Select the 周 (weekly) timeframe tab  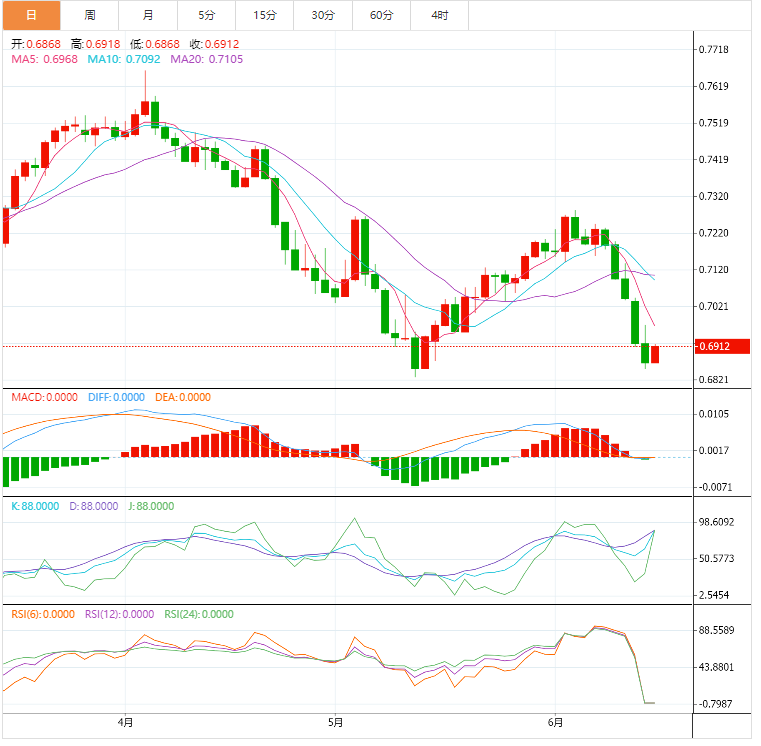click(x=90, y=15)
